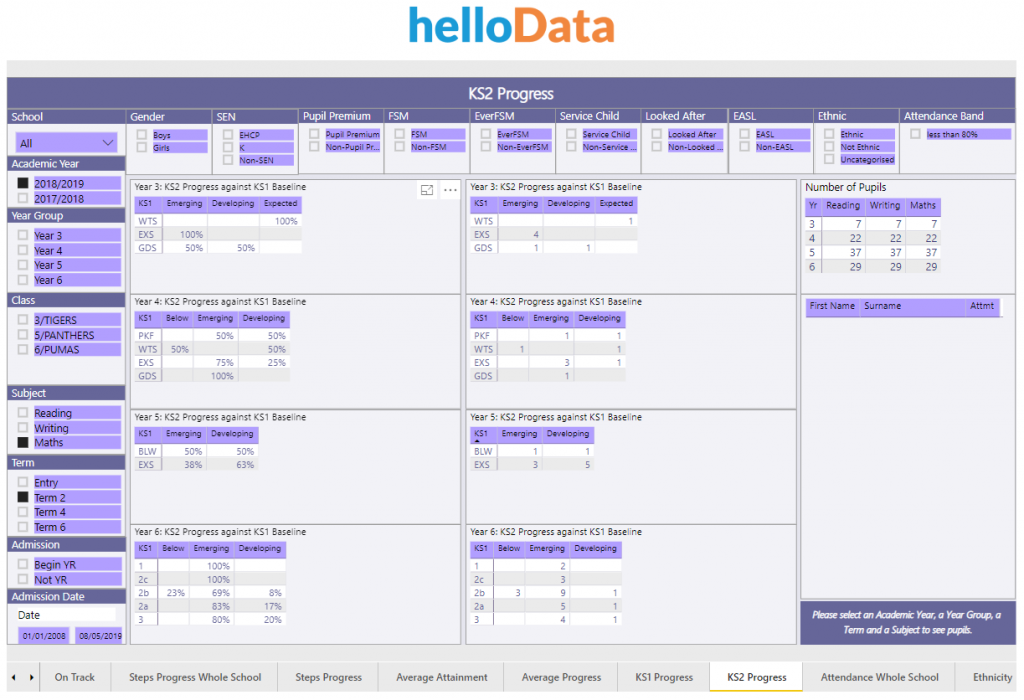Go to the On Track page
The height and width of the screenshot is (700, 1024).
pos(75,677)
